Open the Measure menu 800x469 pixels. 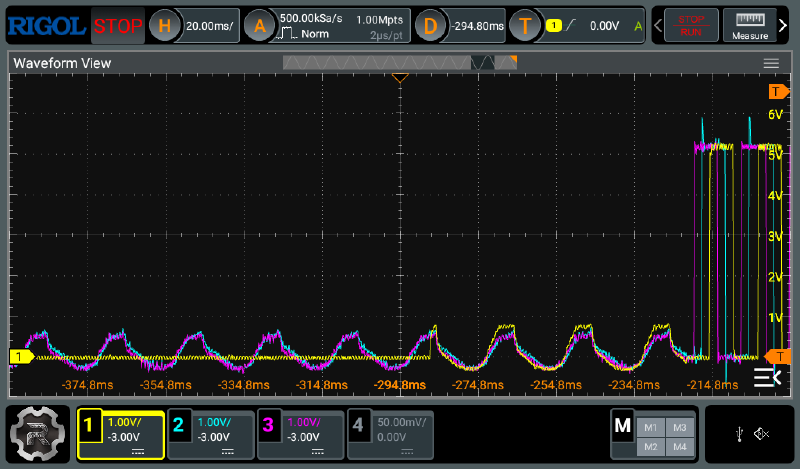pyautogui.click(x=750, y=24)
